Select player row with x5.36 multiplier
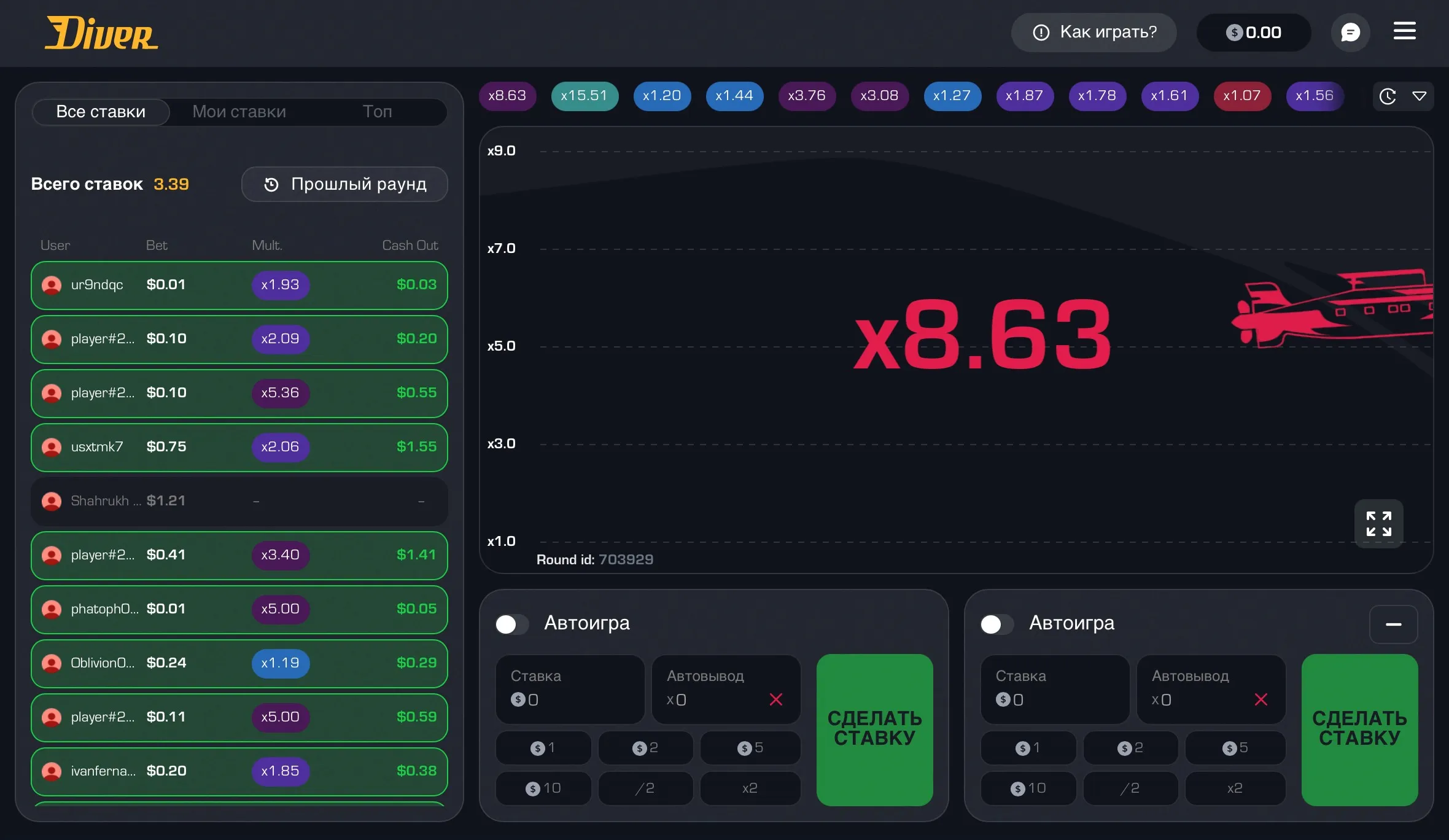Screen dimensions: 1449x840 point(239,393)
